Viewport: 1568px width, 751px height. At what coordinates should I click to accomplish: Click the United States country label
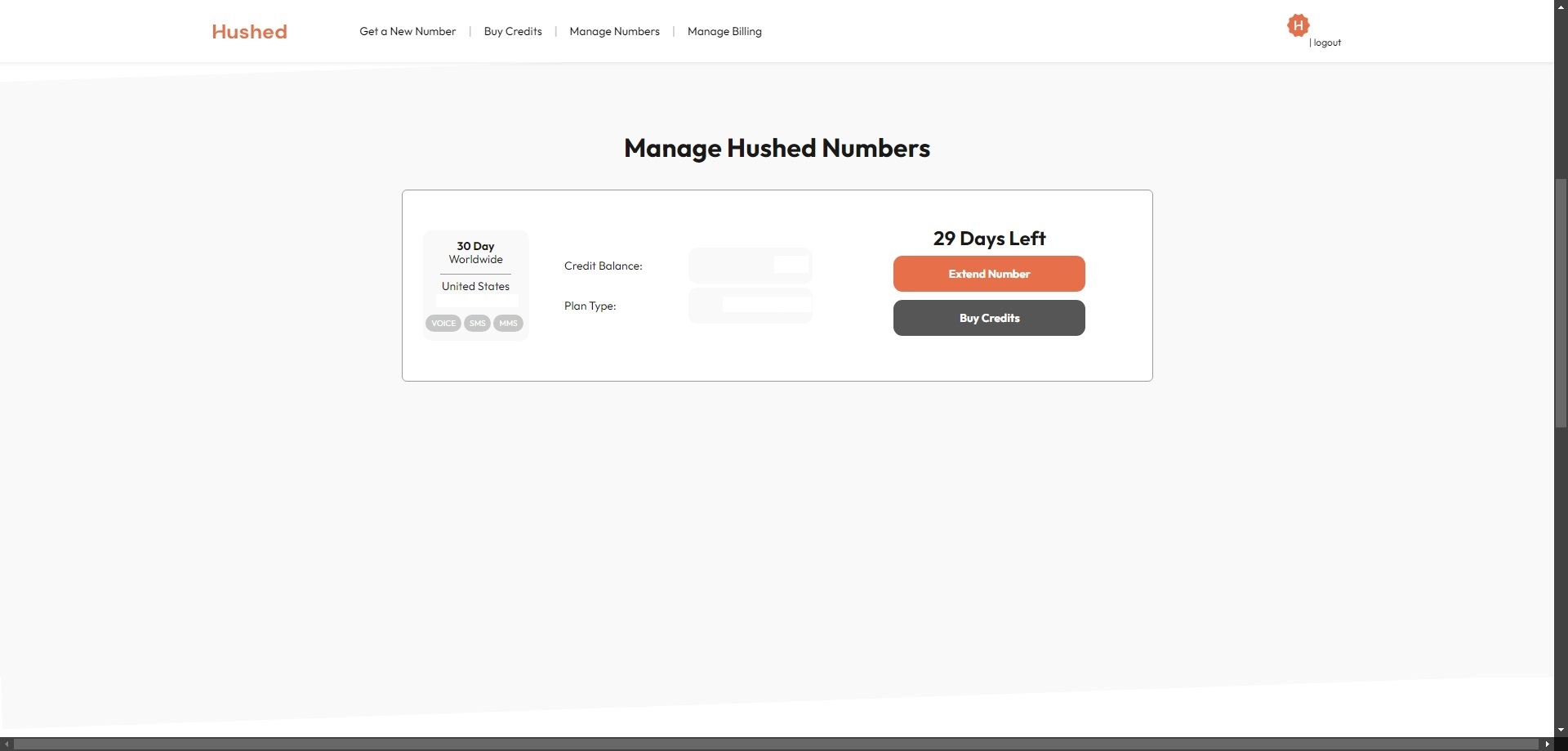475,286
